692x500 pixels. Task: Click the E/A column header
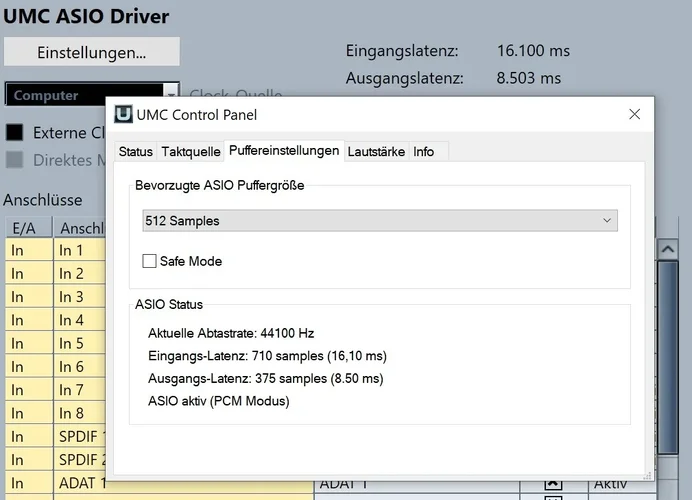[29, 228]
